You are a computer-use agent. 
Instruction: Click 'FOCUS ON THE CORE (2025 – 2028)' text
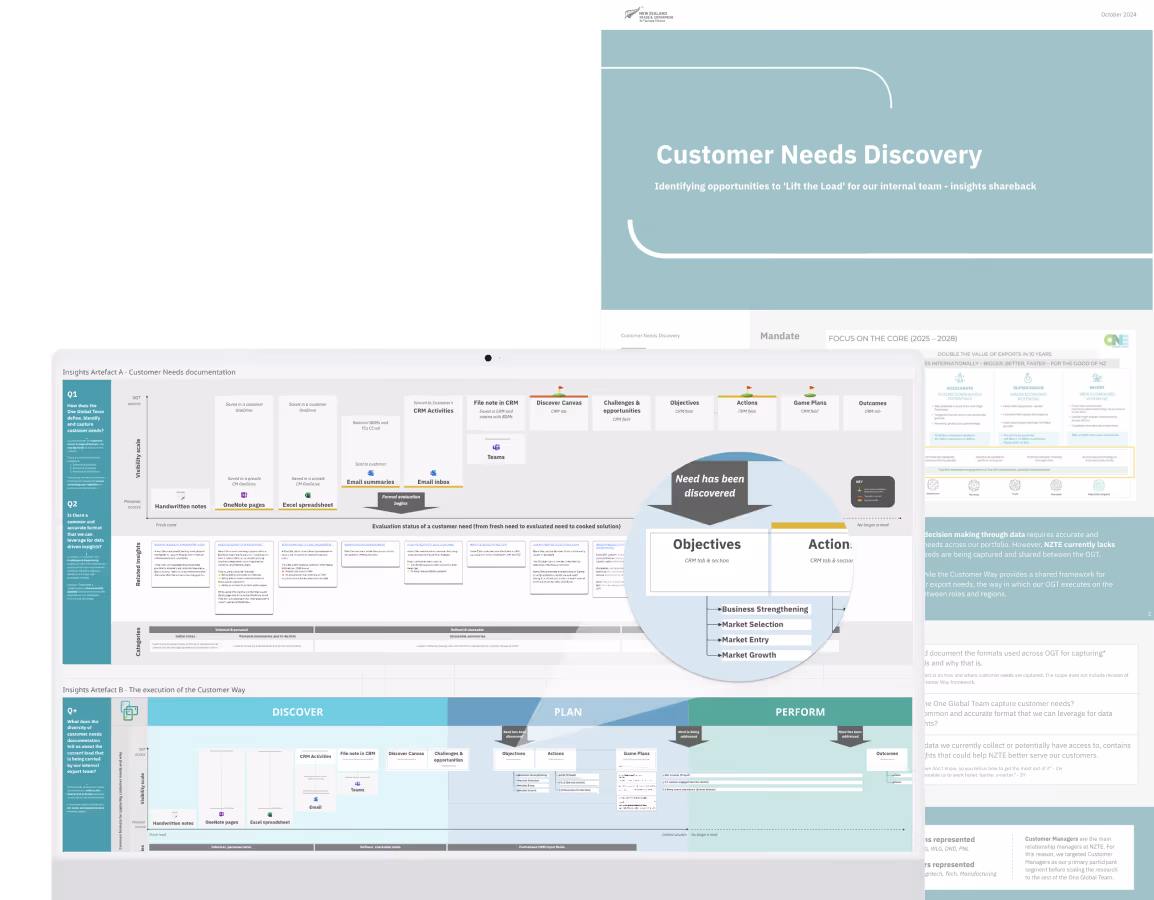pyautogui.click(x=893, y=339)
